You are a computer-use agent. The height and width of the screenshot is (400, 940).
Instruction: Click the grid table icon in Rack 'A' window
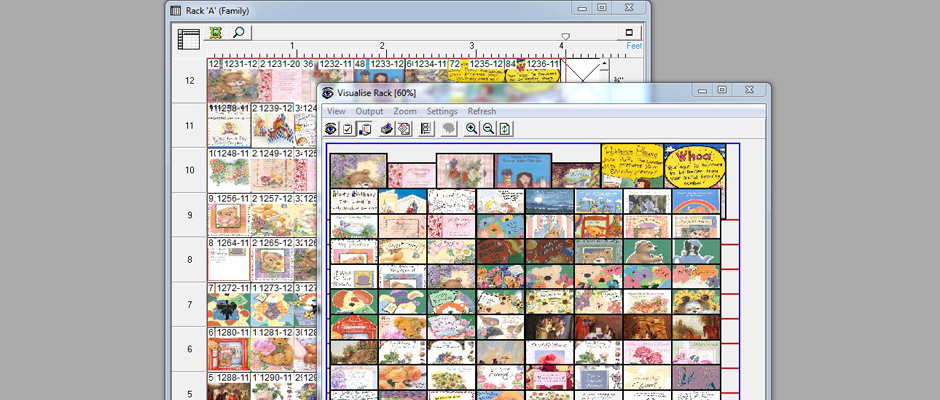click(188, 40)
